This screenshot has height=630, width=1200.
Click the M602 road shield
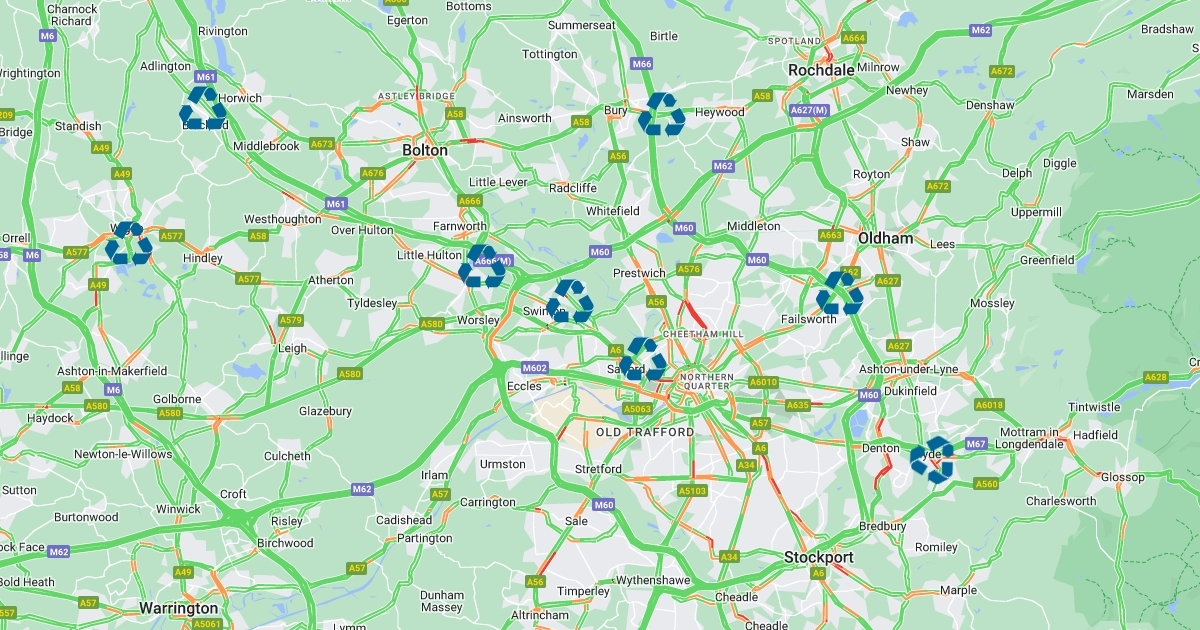[x=535, y=368]
